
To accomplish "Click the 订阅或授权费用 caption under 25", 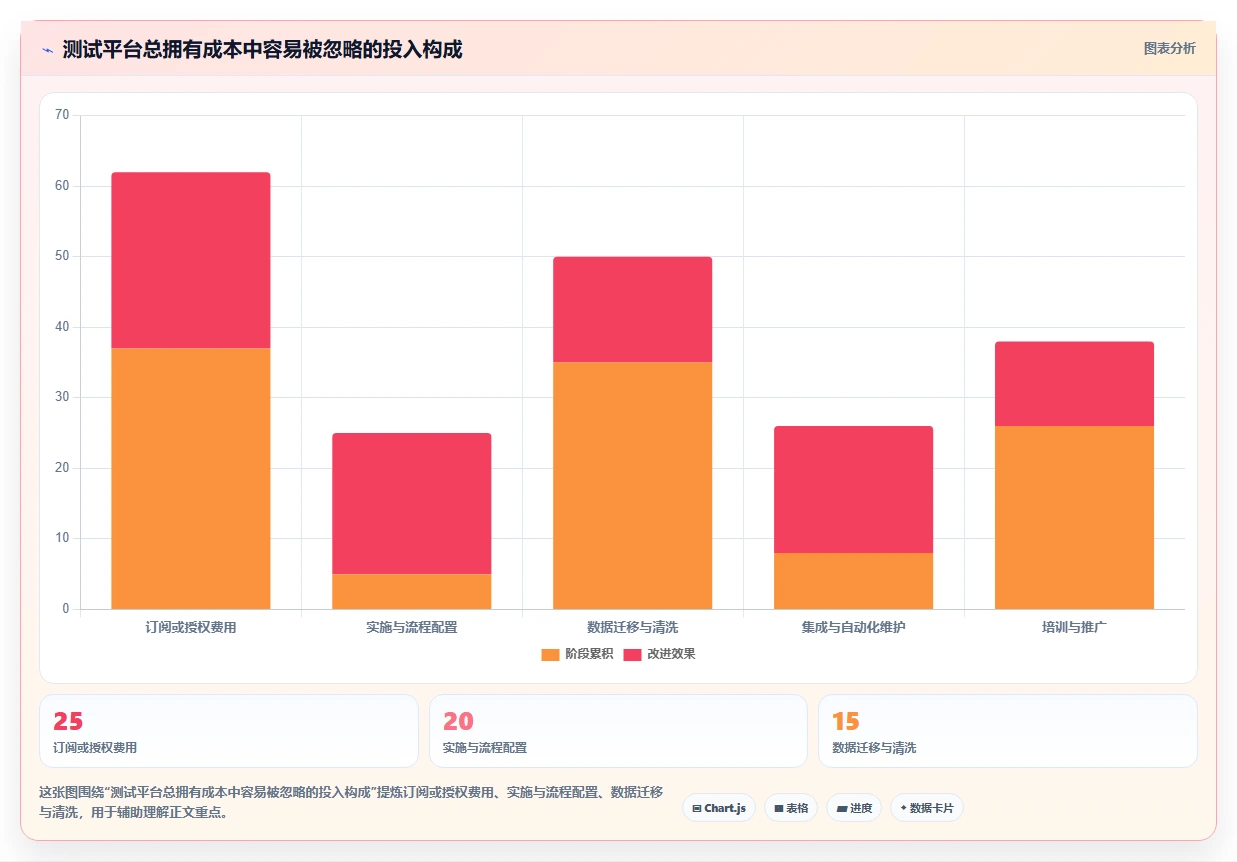I will (95, 747).
